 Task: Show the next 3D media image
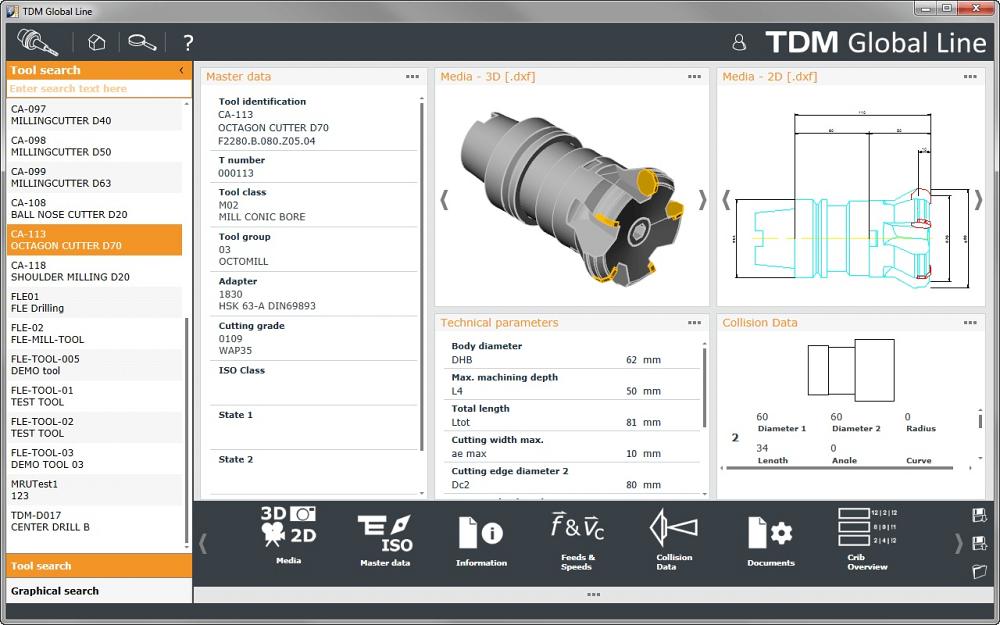coord(702,200)
